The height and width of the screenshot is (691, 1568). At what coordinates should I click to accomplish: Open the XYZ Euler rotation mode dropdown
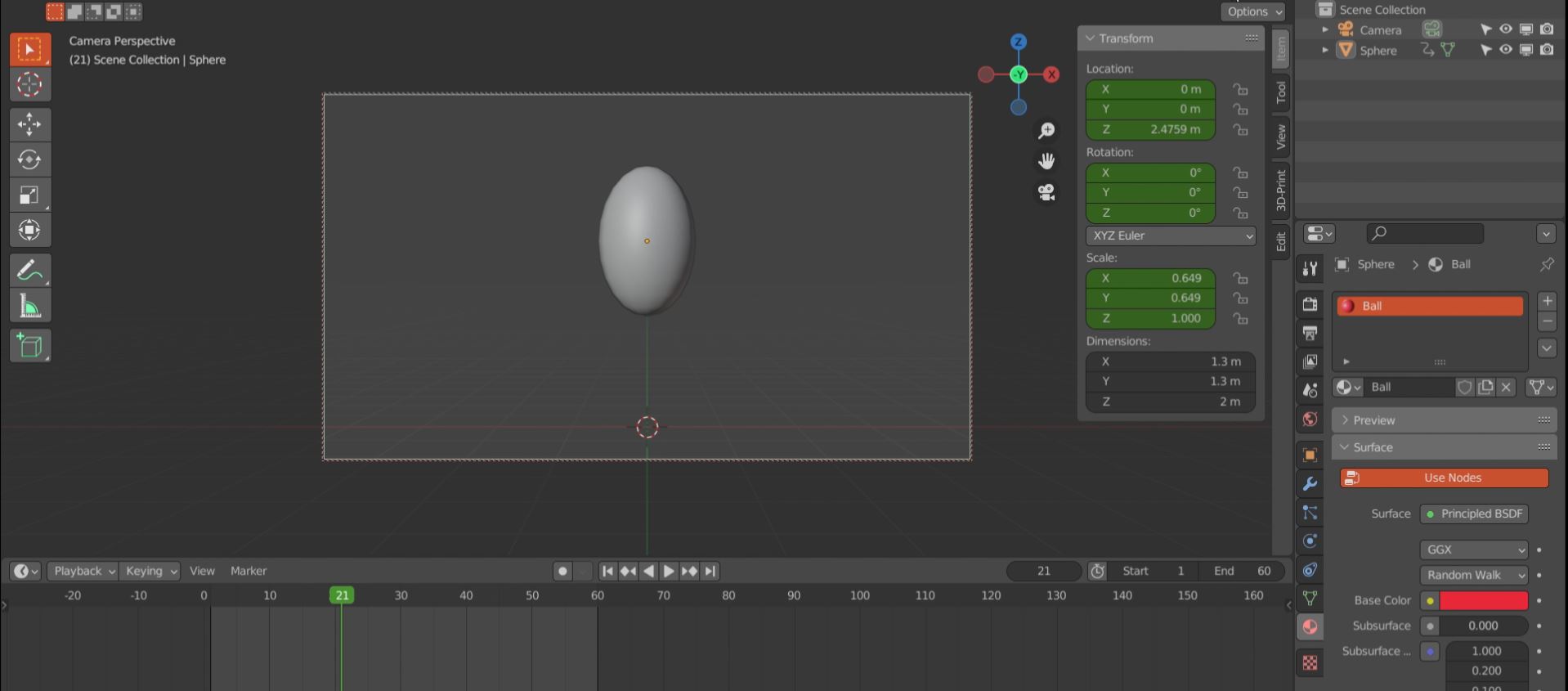[x=1171, y=236]
